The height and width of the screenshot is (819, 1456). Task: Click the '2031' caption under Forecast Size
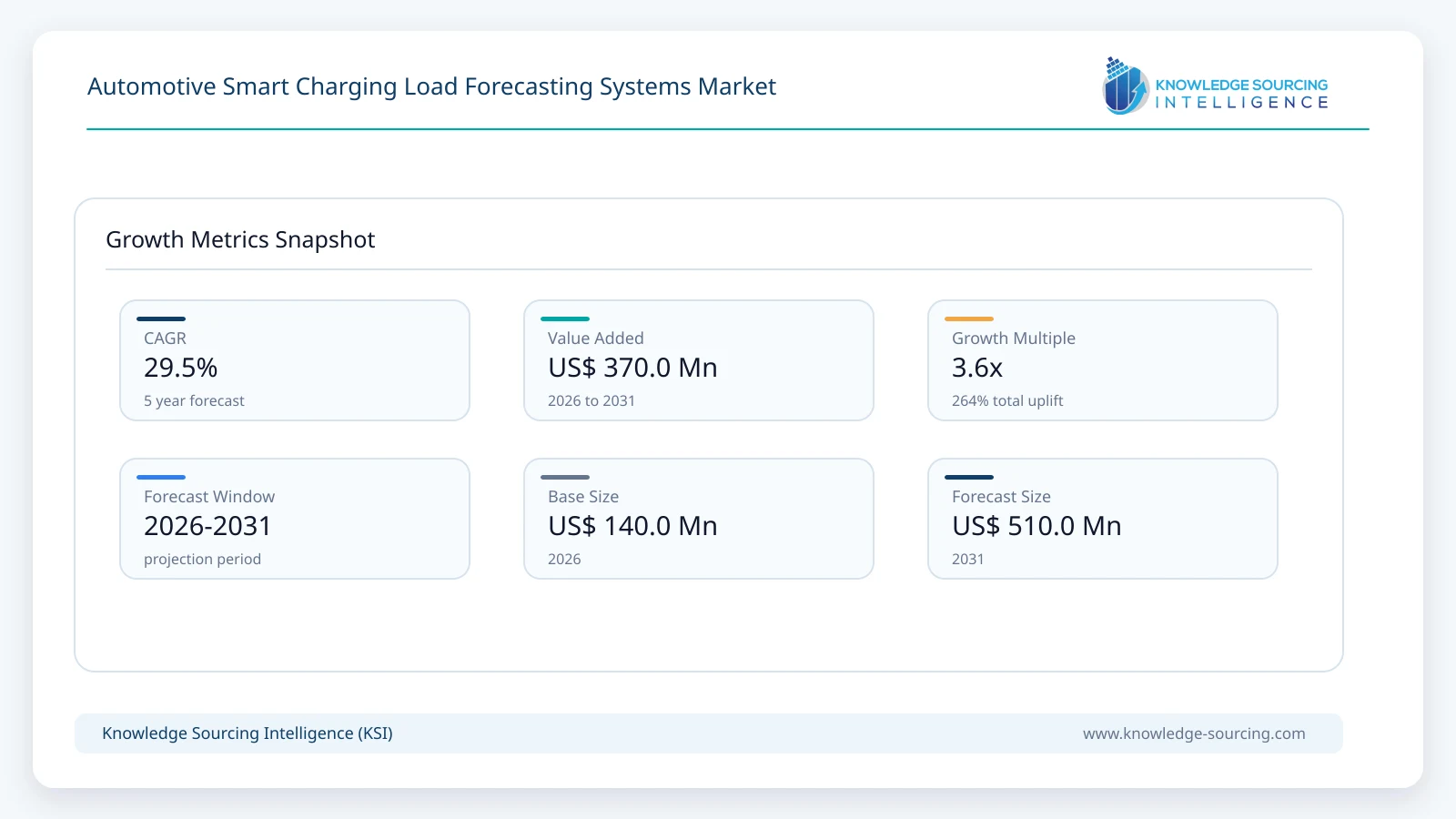click(x=967, y=559)
